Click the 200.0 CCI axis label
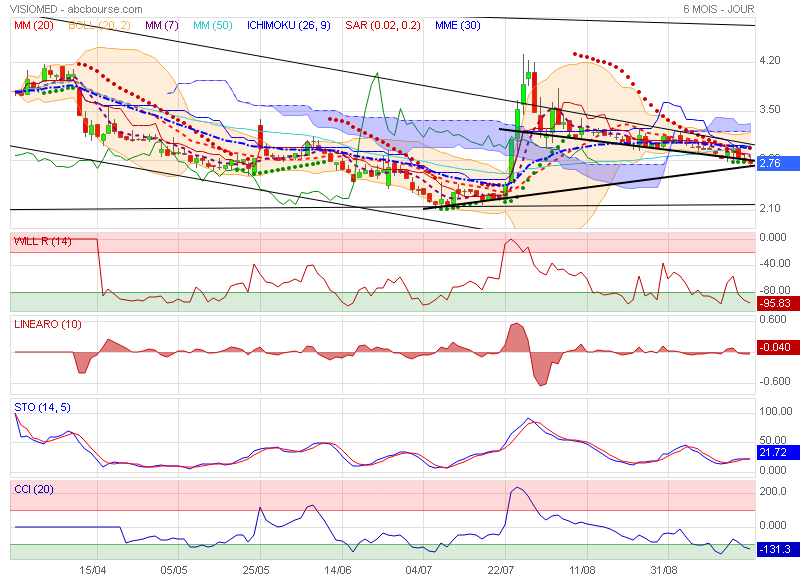Screen dimensions: 800x580 tap(773, 491)
